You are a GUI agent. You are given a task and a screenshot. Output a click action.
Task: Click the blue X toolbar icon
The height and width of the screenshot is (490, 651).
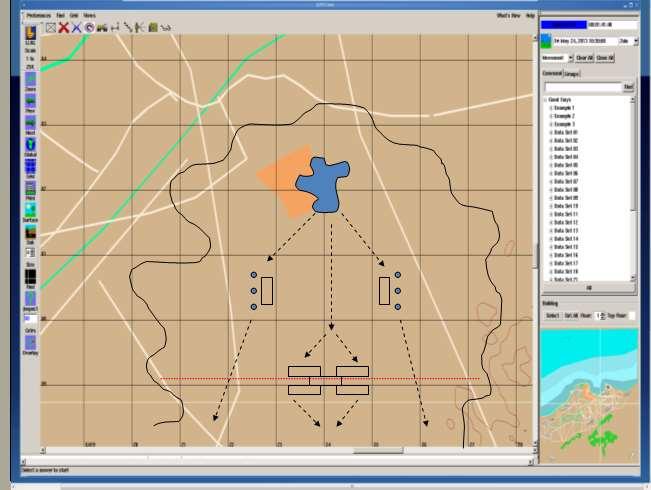pos(76,28)
